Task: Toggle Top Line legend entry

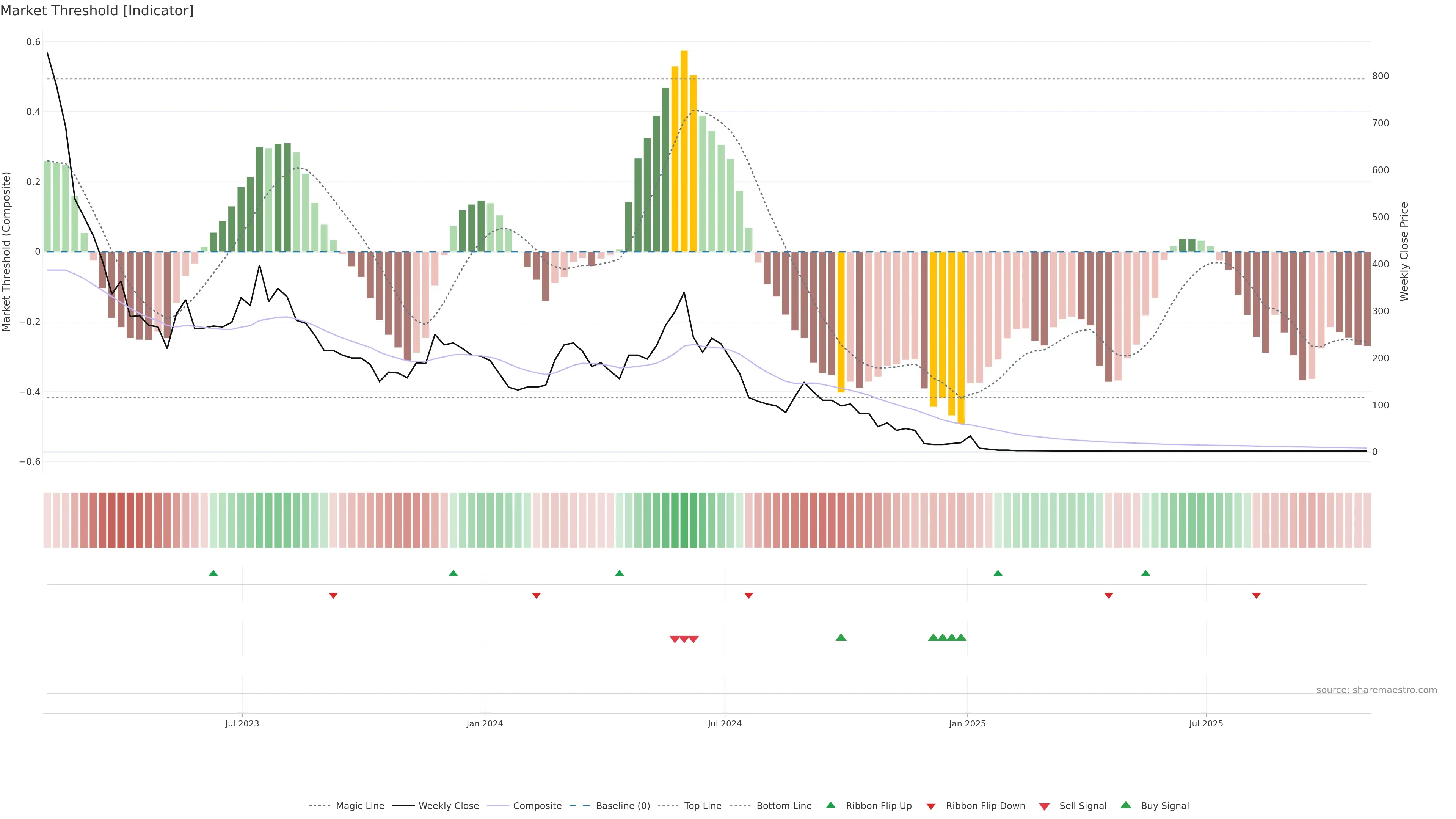Action: [703, 806]
